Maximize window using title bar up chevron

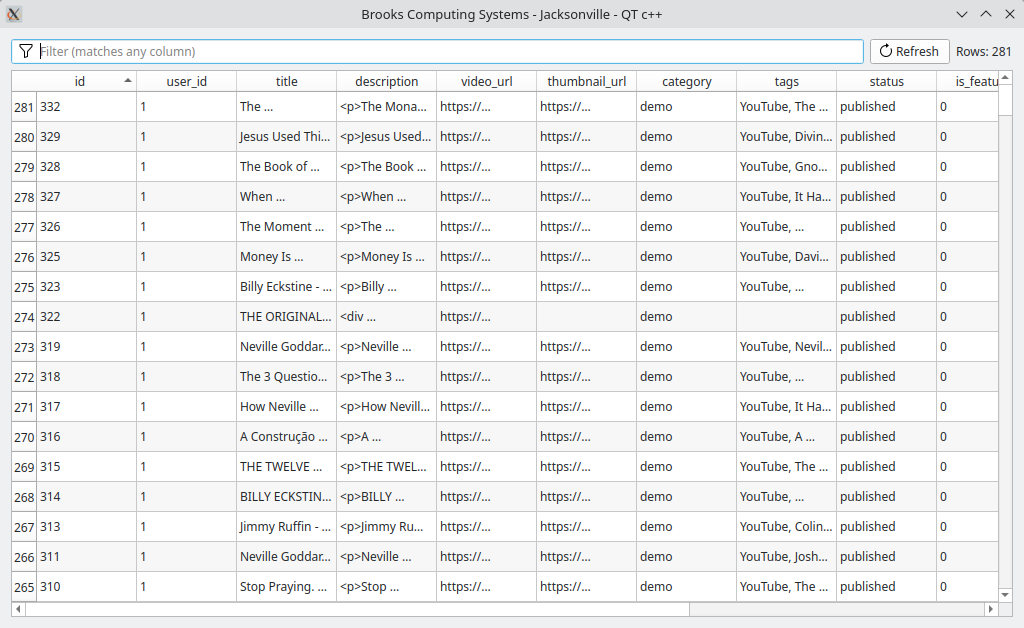pos(985,14)
